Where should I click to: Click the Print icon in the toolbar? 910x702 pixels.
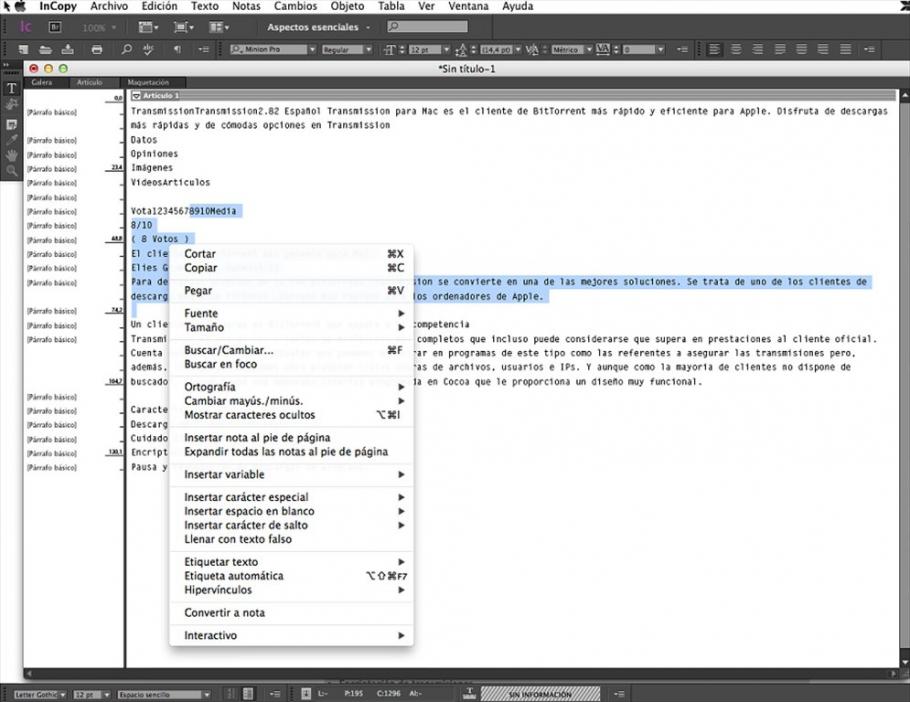[96, 49]
